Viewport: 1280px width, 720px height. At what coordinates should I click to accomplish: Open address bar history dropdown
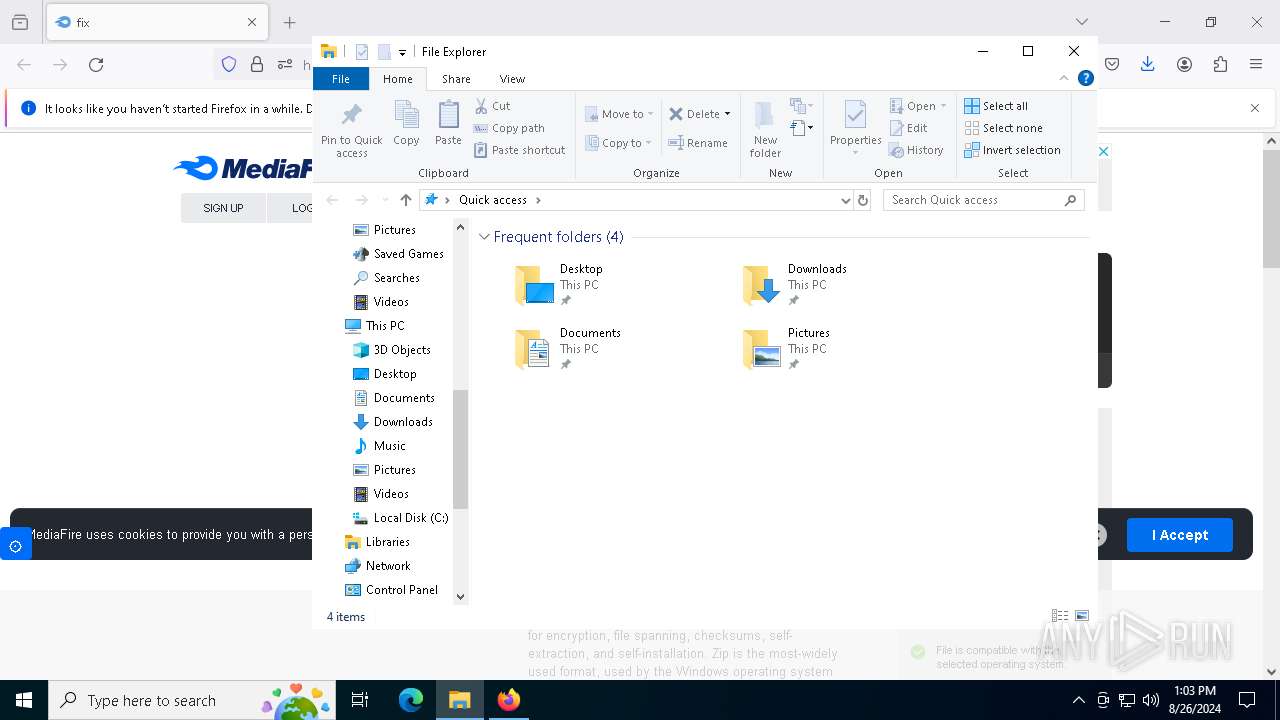click(846, 200)
